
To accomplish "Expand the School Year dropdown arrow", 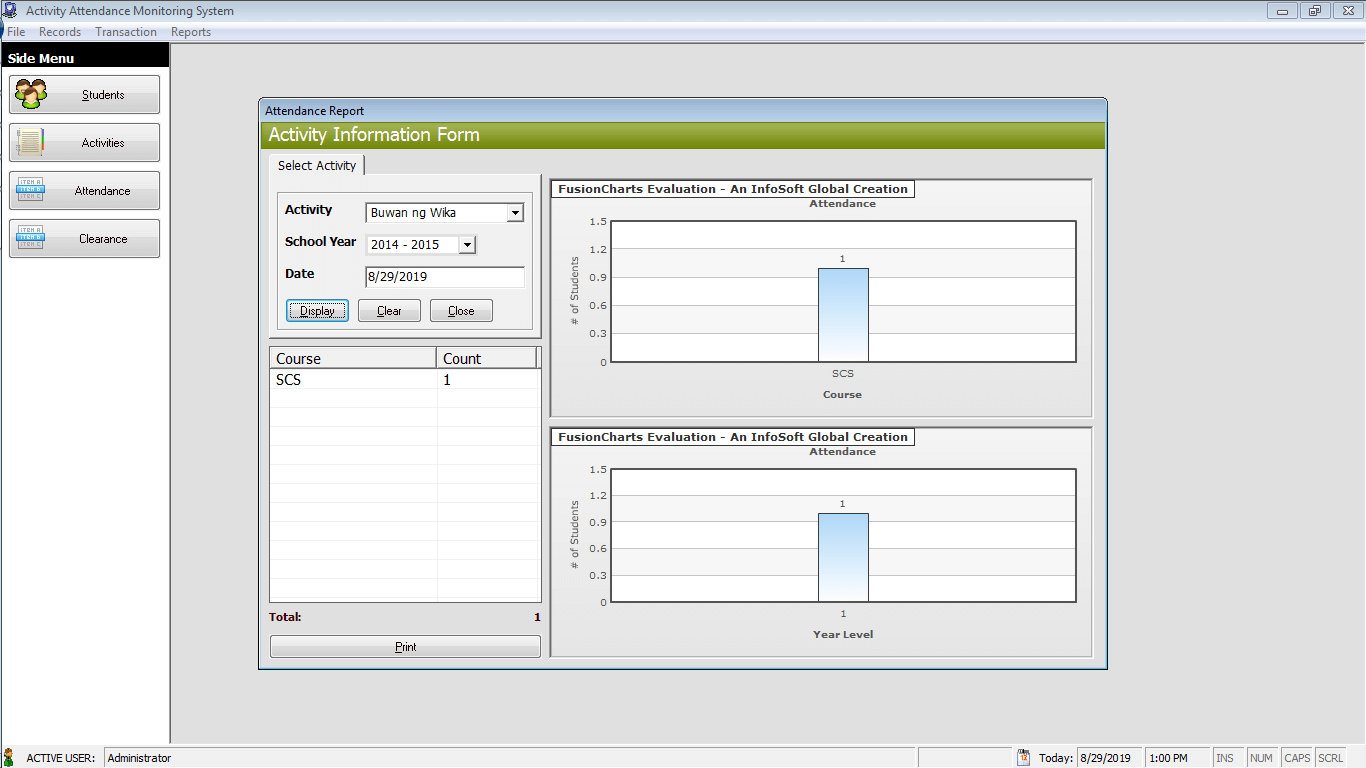I will 467,245.
